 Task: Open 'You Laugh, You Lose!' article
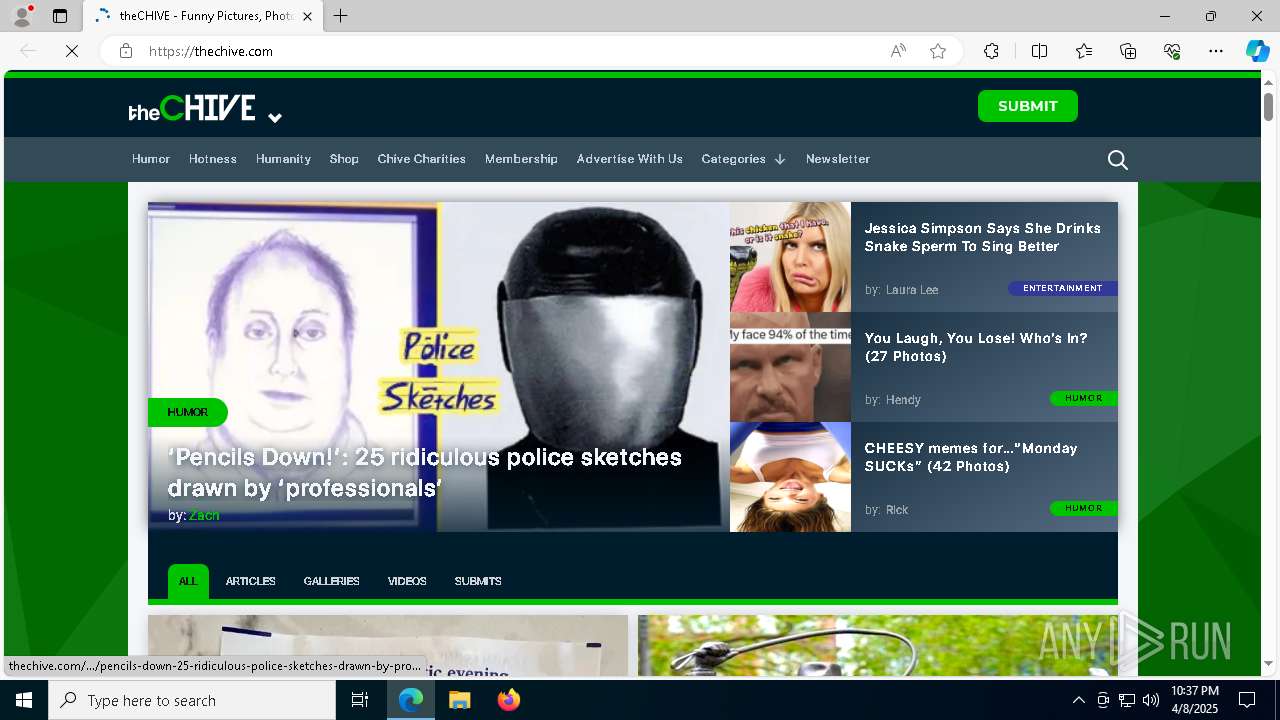coord(976,347)
